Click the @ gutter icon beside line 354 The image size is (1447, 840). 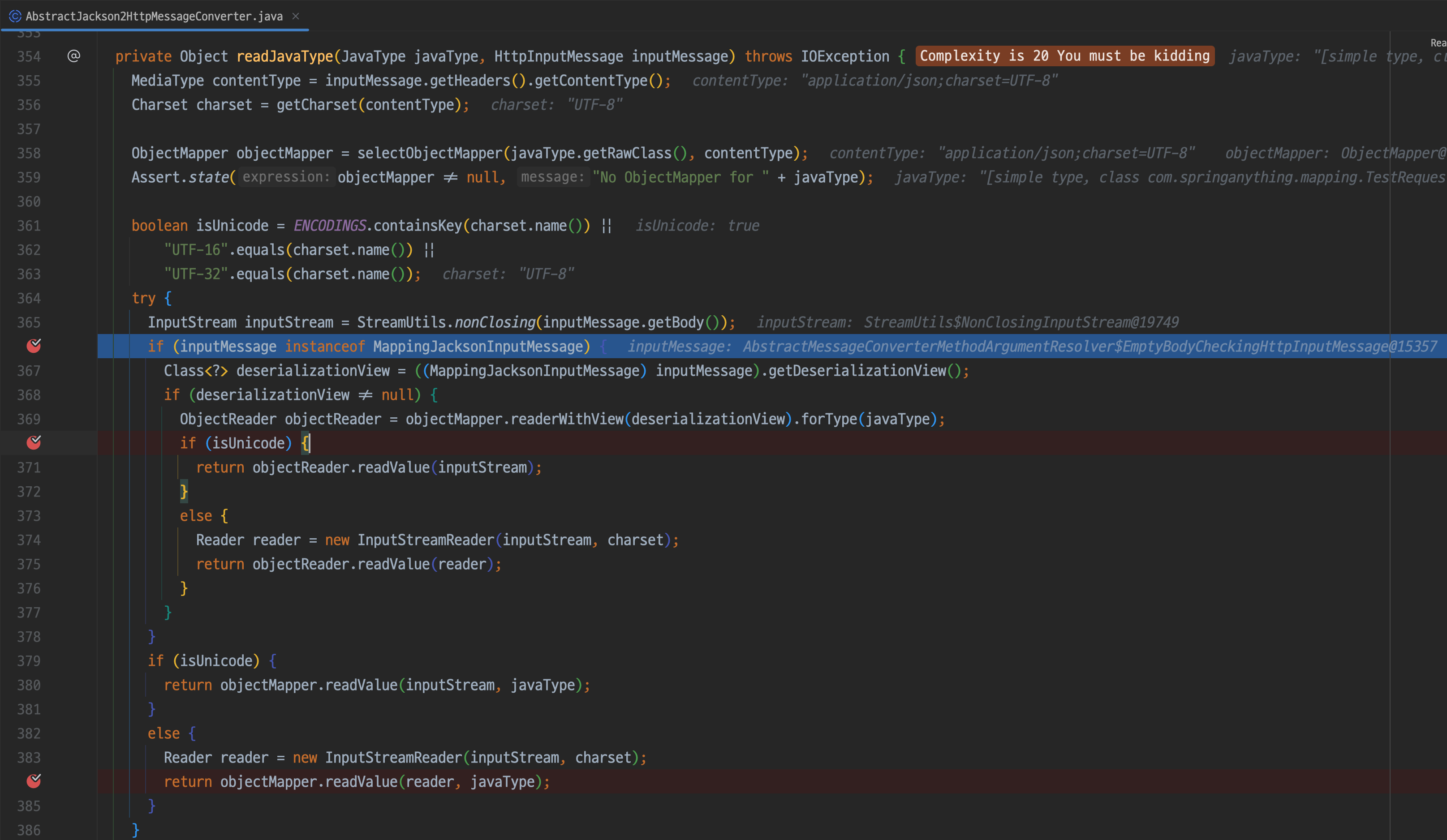(73, 56)
